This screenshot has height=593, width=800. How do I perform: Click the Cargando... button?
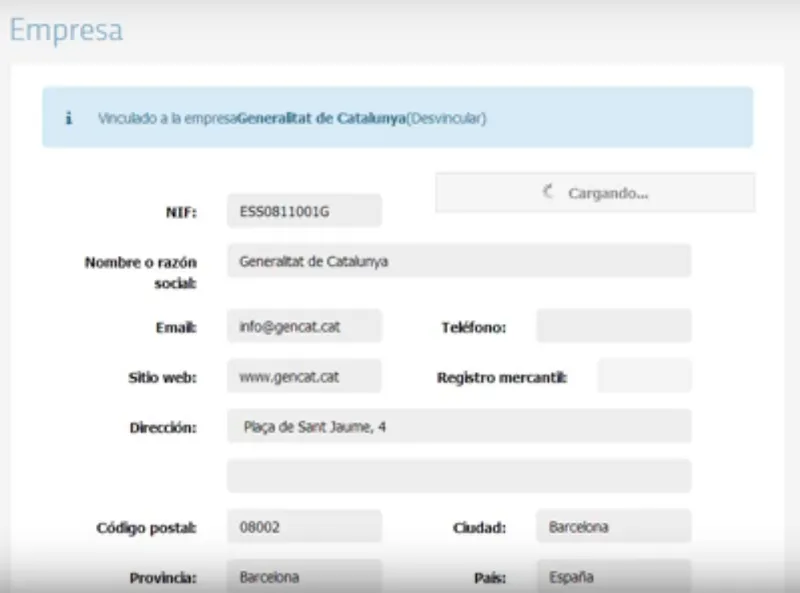click(595, 192)
